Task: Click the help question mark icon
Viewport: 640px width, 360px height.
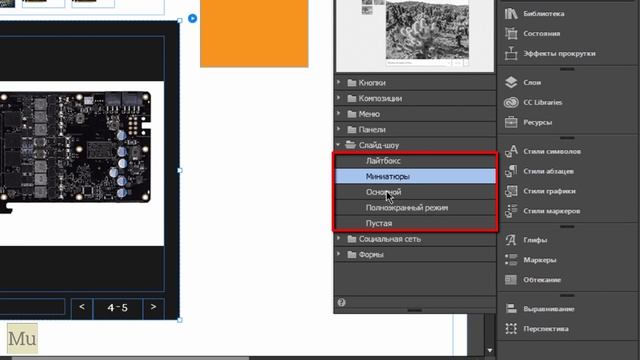Action: click(342, 302)
